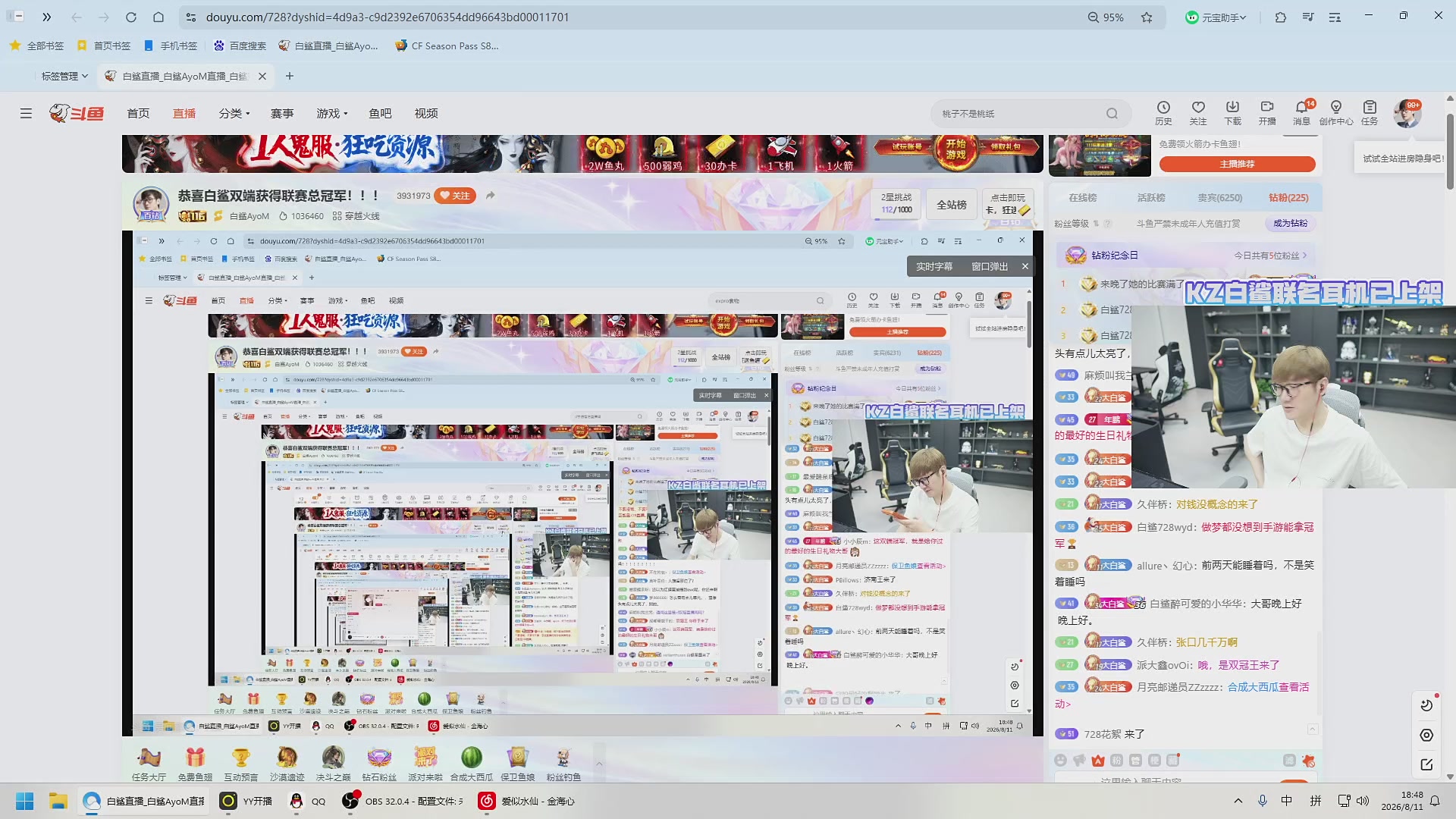Switch to the 钻粉(225) tab

click(x=1288, y=198)
